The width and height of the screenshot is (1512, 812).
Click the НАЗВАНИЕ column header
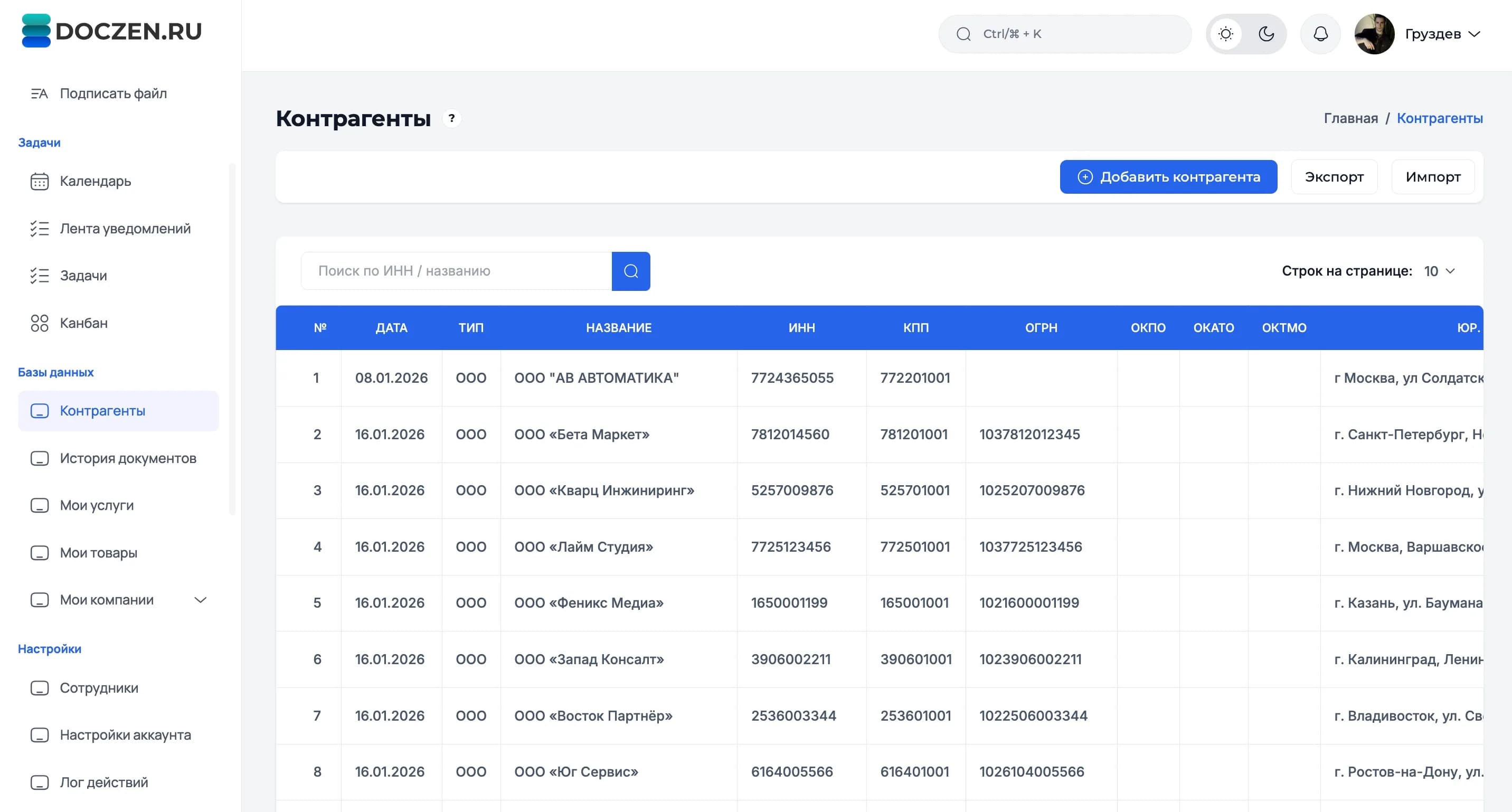[619, 328]
